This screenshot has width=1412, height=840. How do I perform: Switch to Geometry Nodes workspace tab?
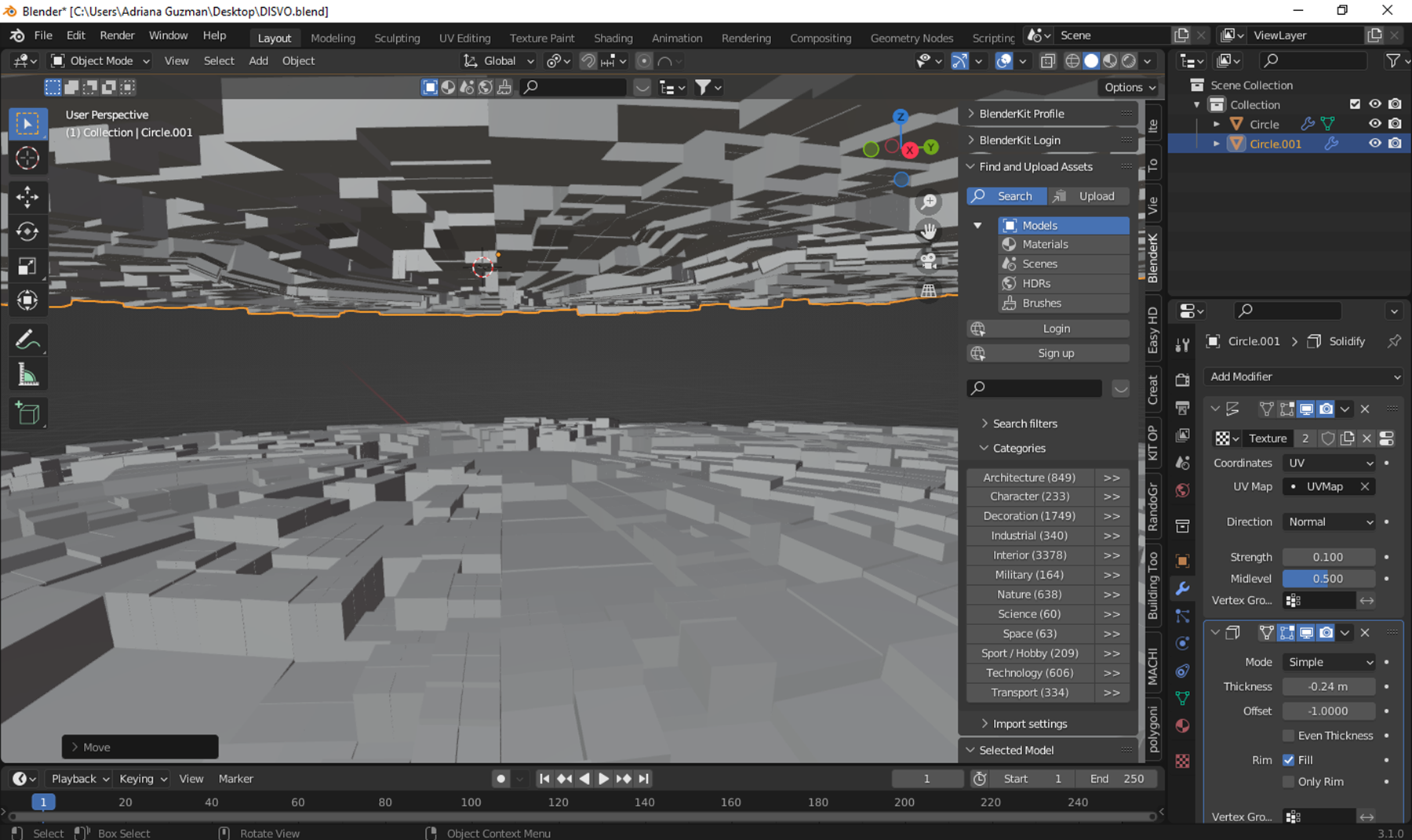(912, 38)
